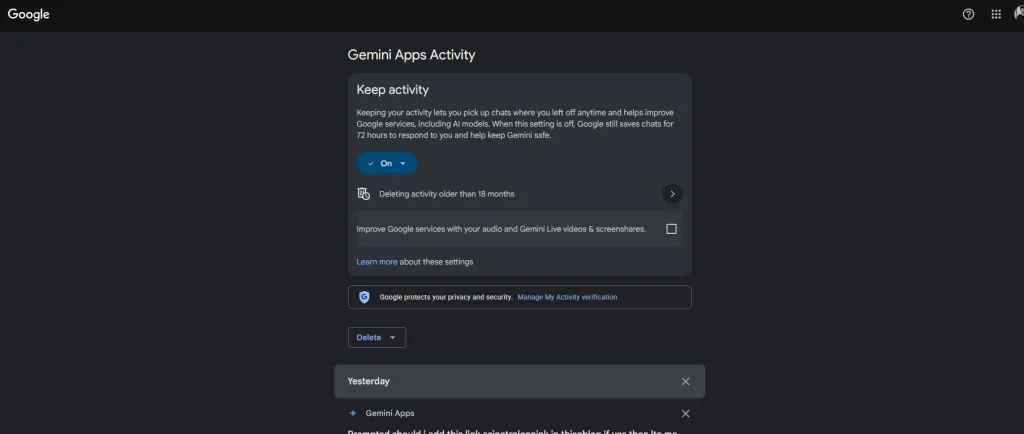This screenshot has height=434, width=1024.
Task: Dismiss the Yesterday activity group
Action: click(x=685, y=382)
